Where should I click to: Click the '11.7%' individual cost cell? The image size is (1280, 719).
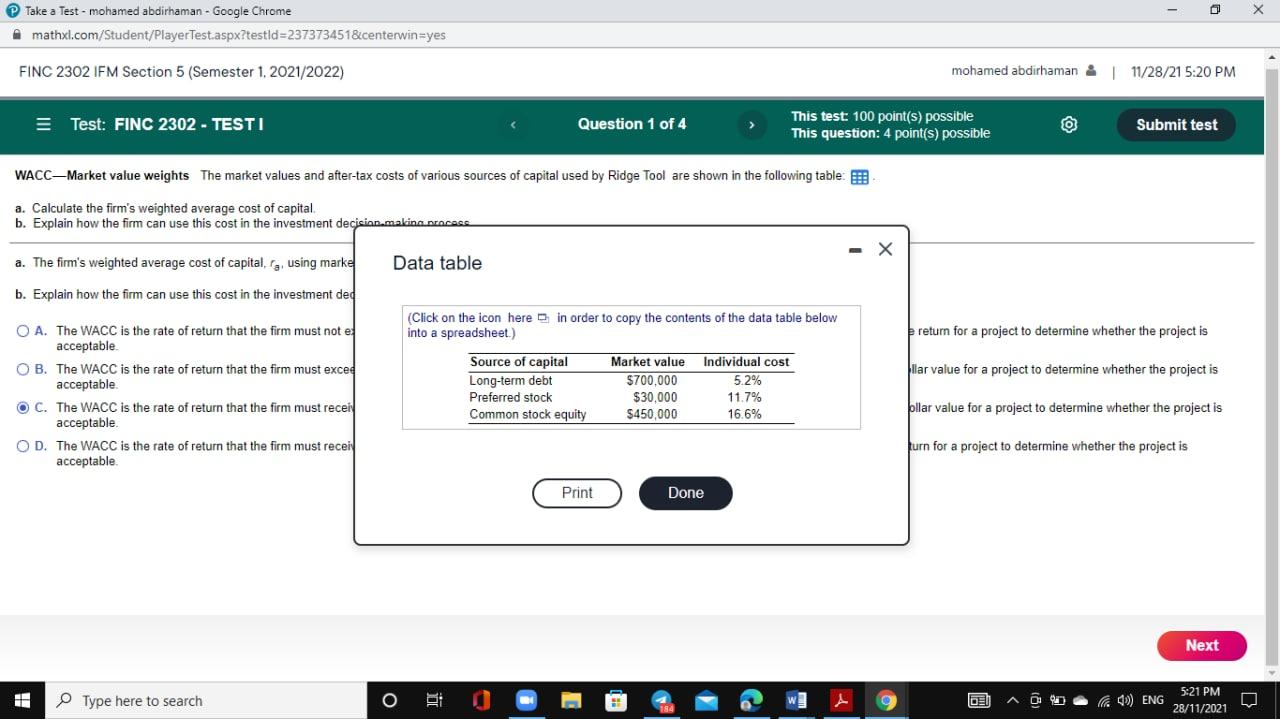pyautogui.click(x=745, y=398)
